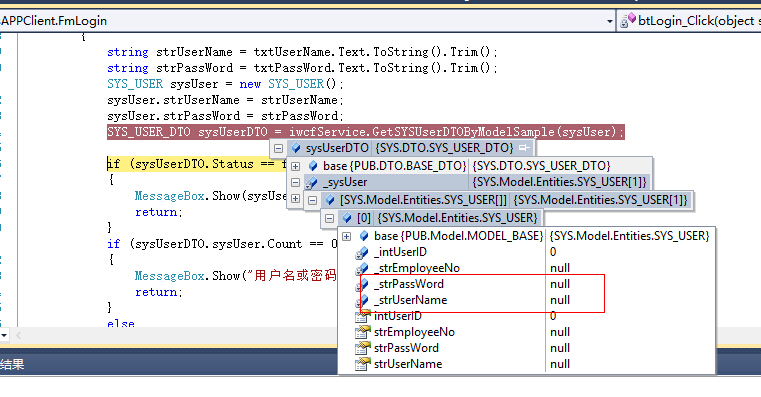Select the _strEmployeeNo field name

(x=417, y=268)
